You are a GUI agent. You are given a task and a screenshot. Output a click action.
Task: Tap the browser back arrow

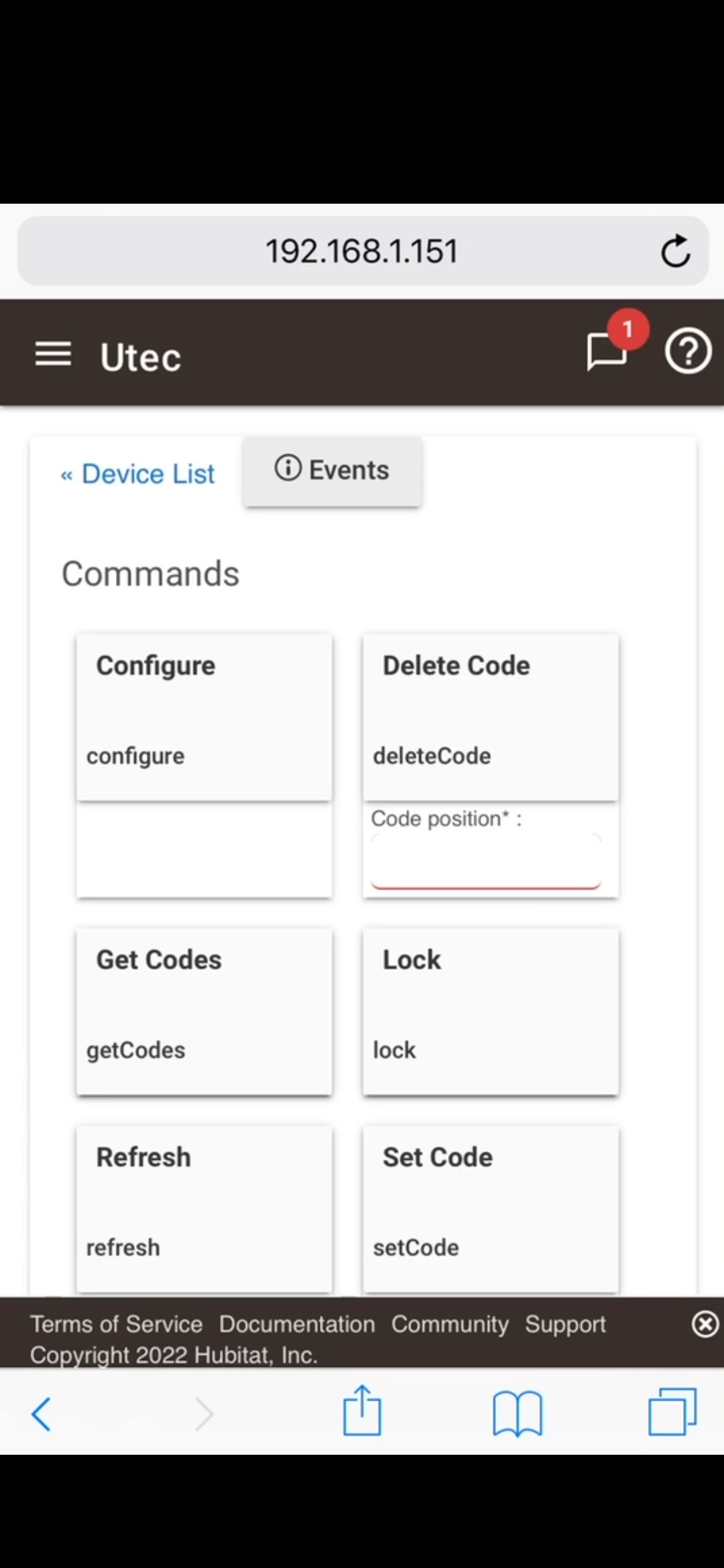pos(42,1414)
